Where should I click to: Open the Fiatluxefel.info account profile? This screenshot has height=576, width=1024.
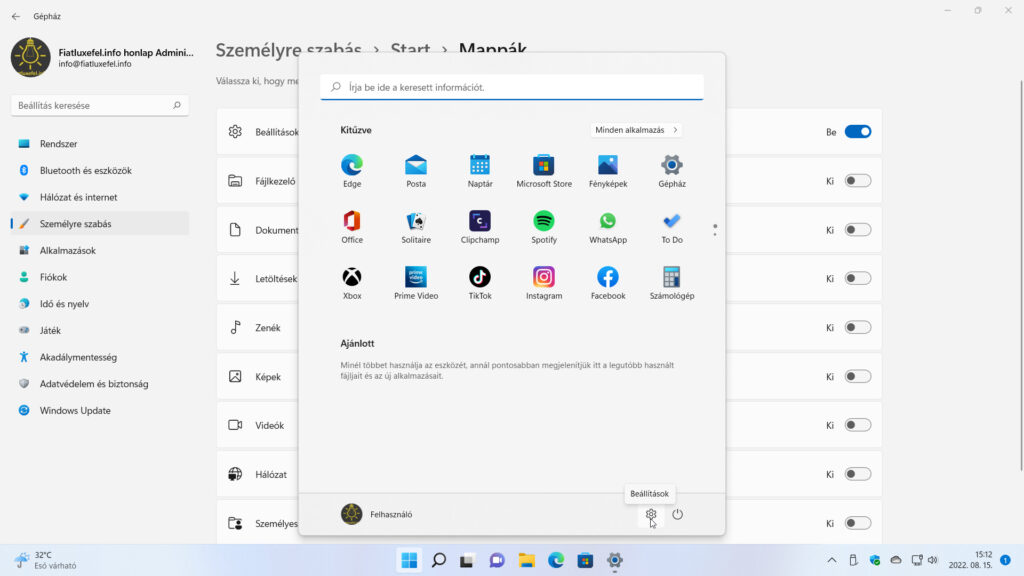103,57
